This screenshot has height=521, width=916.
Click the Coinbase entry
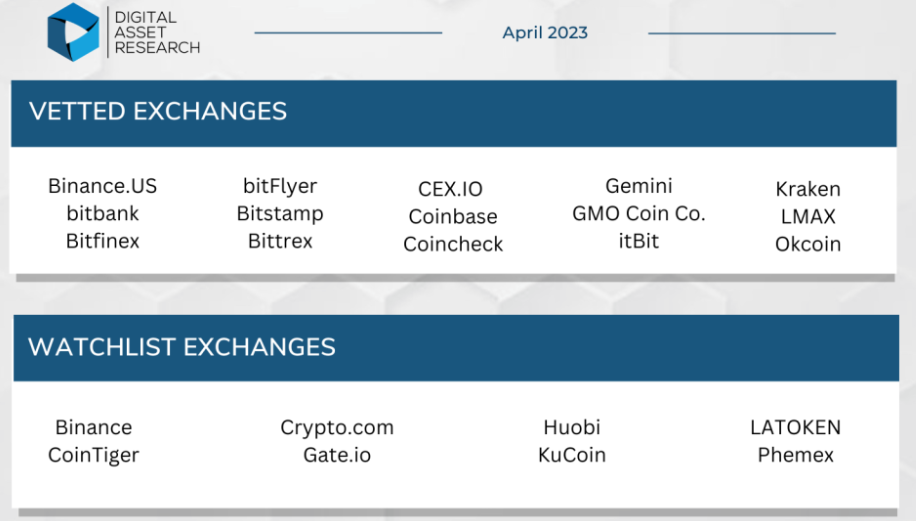coord(453,216)
